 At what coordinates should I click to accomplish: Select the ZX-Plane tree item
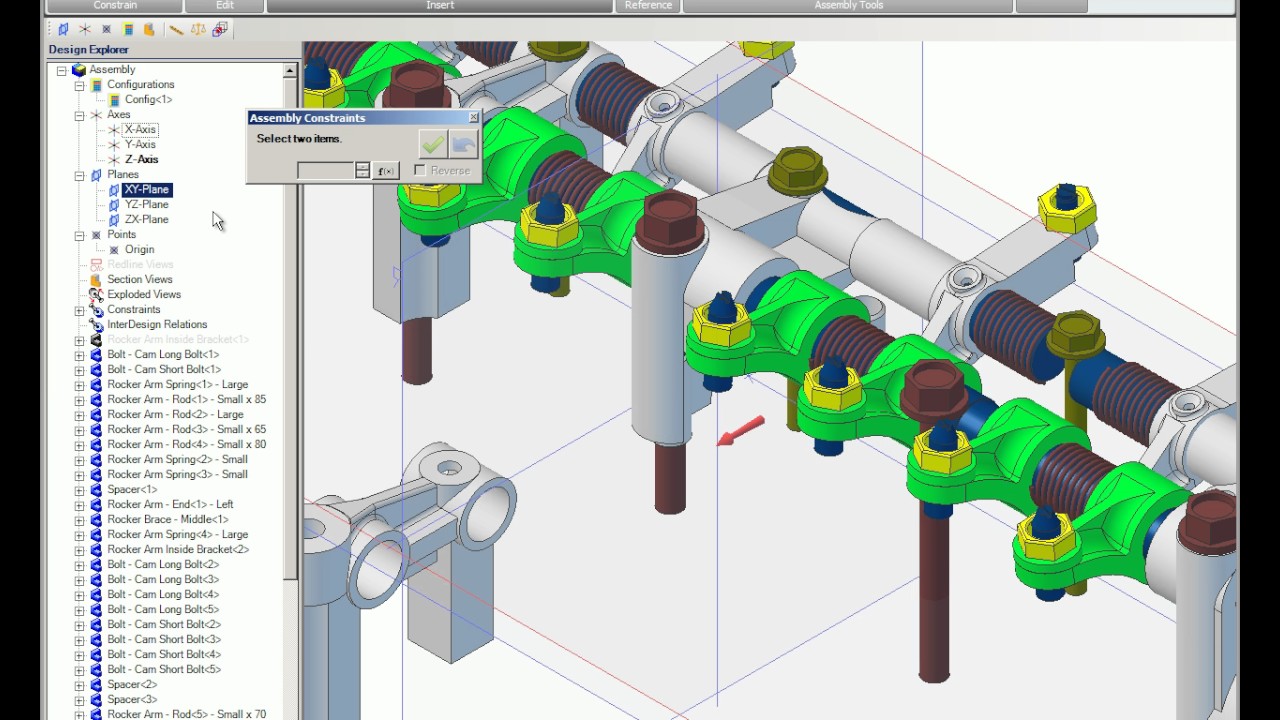pyautogui.click(x=147, y=220)
